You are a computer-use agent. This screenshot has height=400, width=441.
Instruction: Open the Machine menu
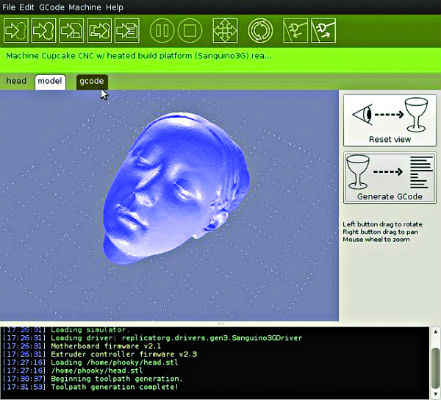pos(85,7)
